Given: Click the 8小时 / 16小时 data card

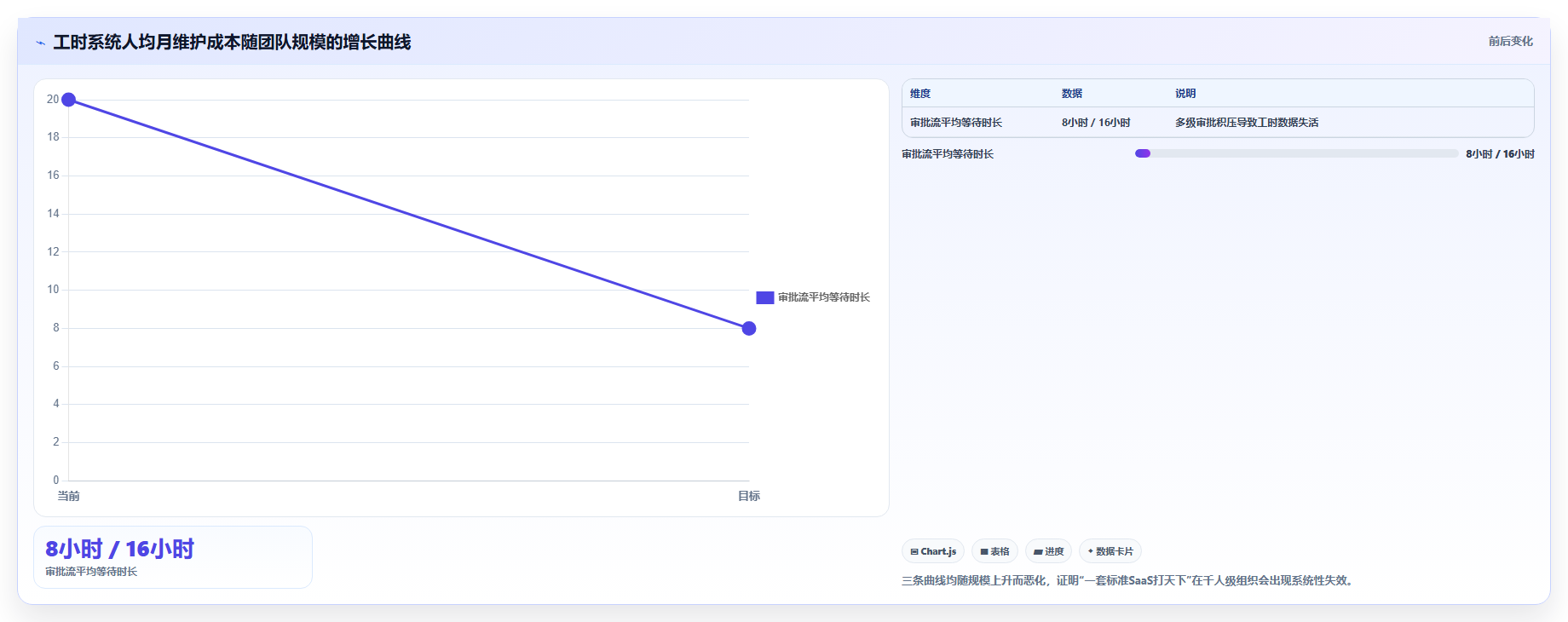Looking at the screenshot, I should (x=173, y=557).
